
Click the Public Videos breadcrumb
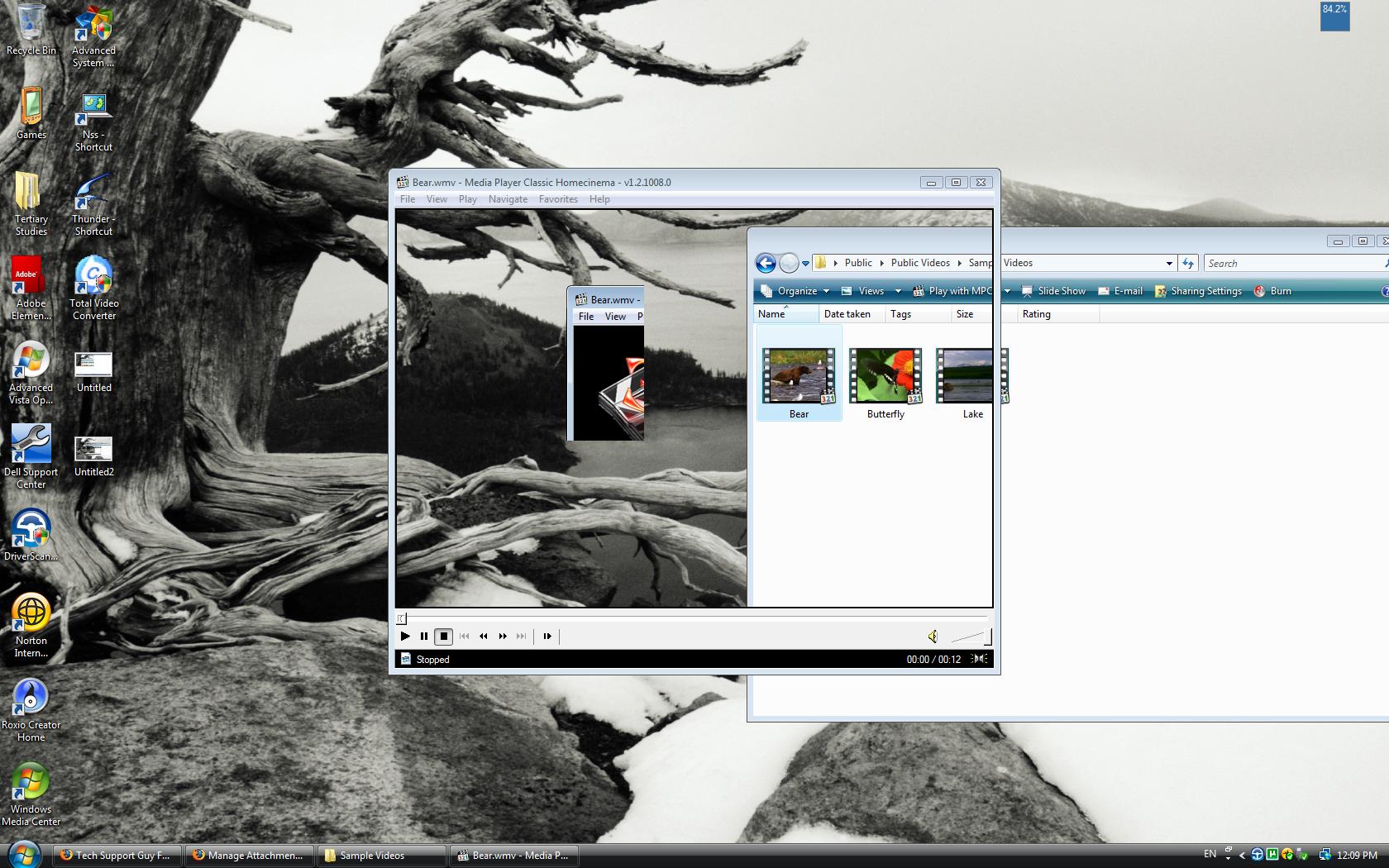[x=920, y=263]
